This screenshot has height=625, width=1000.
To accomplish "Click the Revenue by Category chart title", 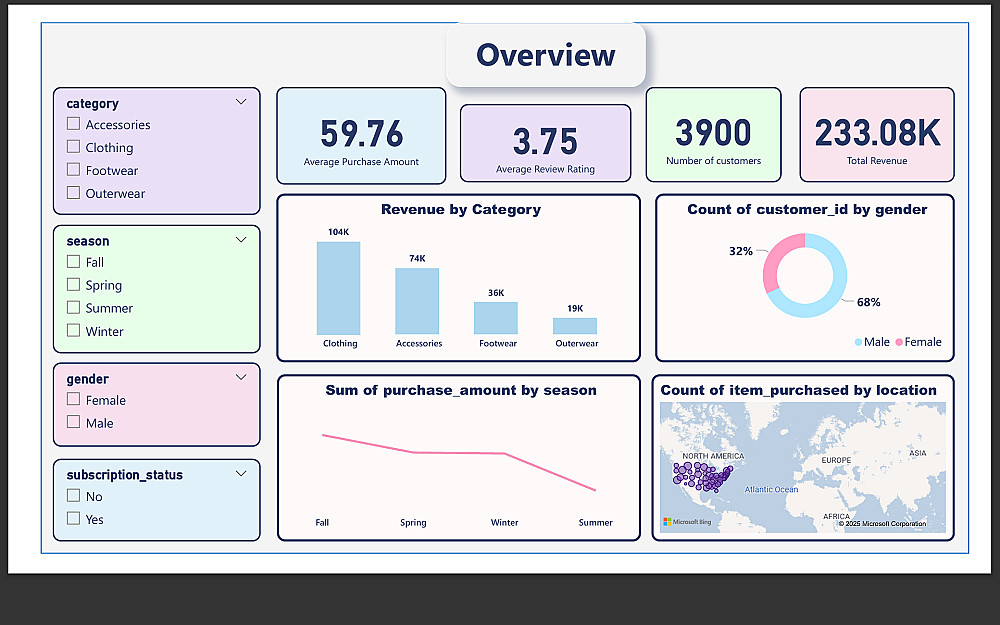I will tap(460, 209).
